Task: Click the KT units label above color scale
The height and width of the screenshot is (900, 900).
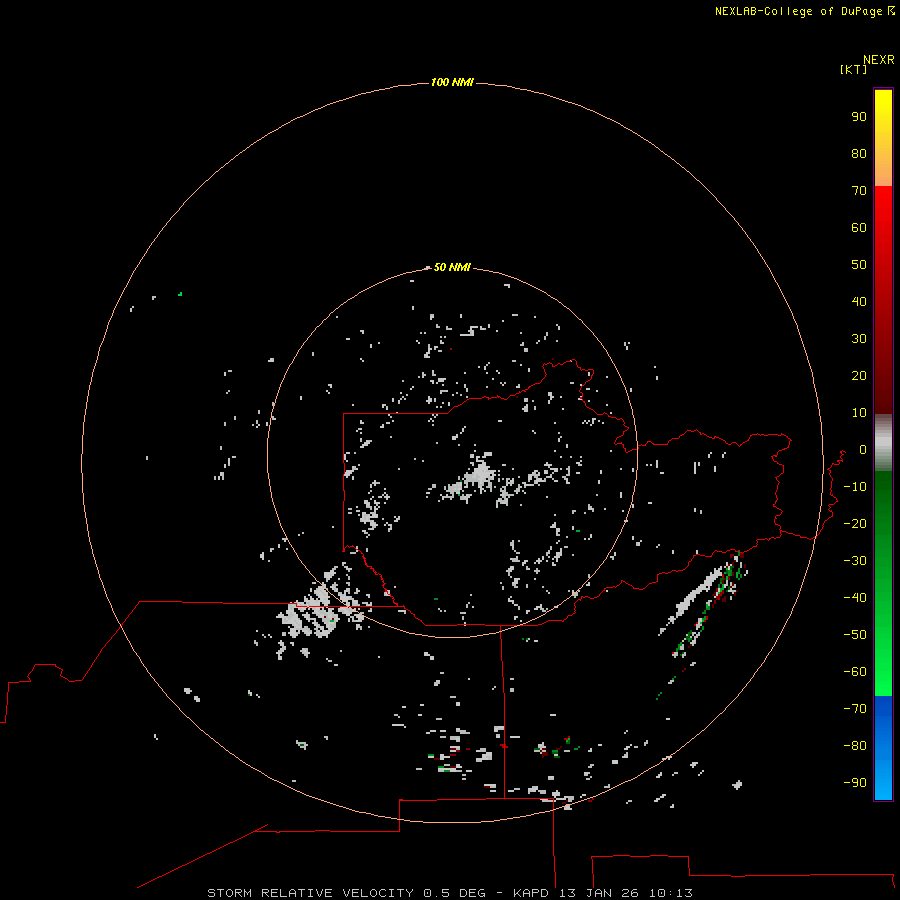Action: tap(853, 69)
